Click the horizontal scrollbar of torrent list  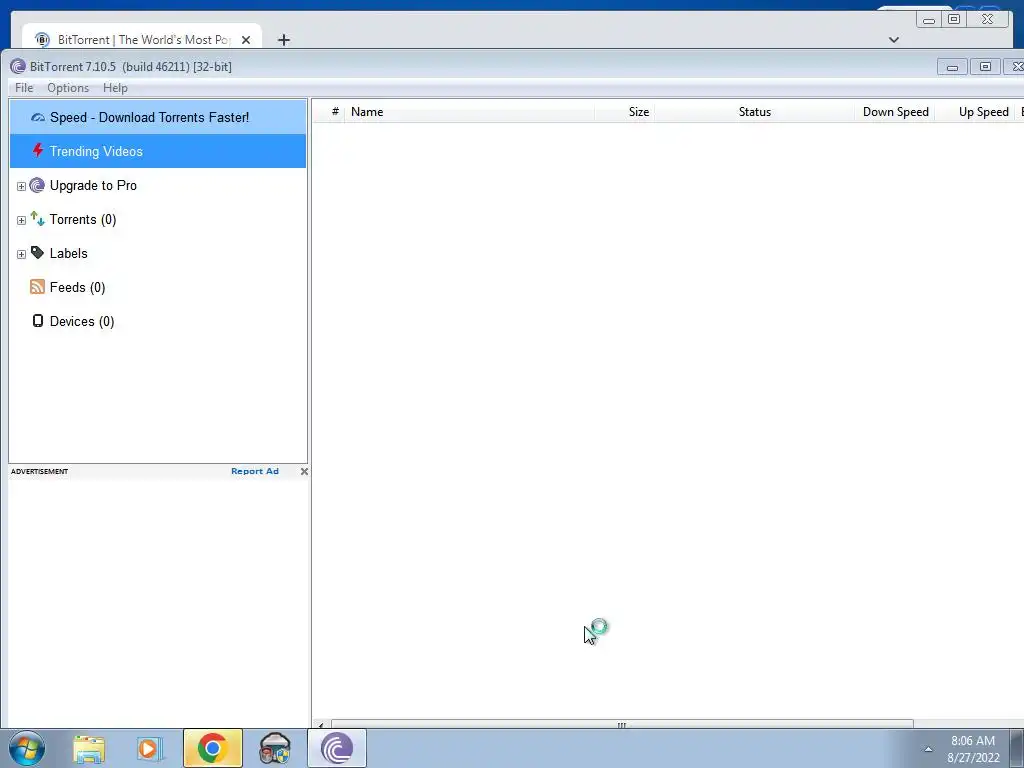[621, 725]
